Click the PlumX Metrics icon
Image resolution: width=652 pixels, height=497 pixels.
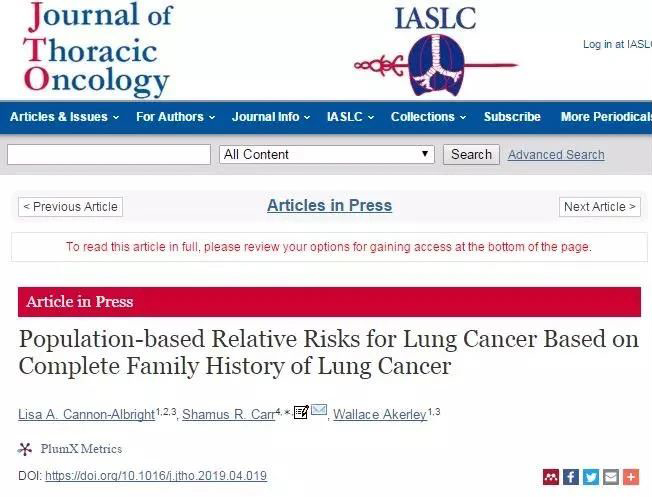tap(25, 449)
